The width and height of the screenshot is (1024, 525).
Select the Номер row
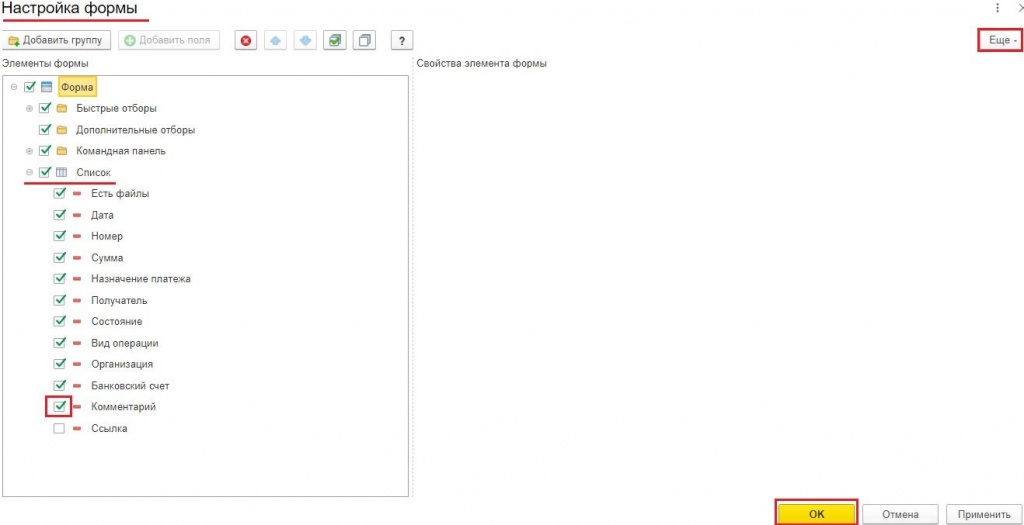point(107,236)
